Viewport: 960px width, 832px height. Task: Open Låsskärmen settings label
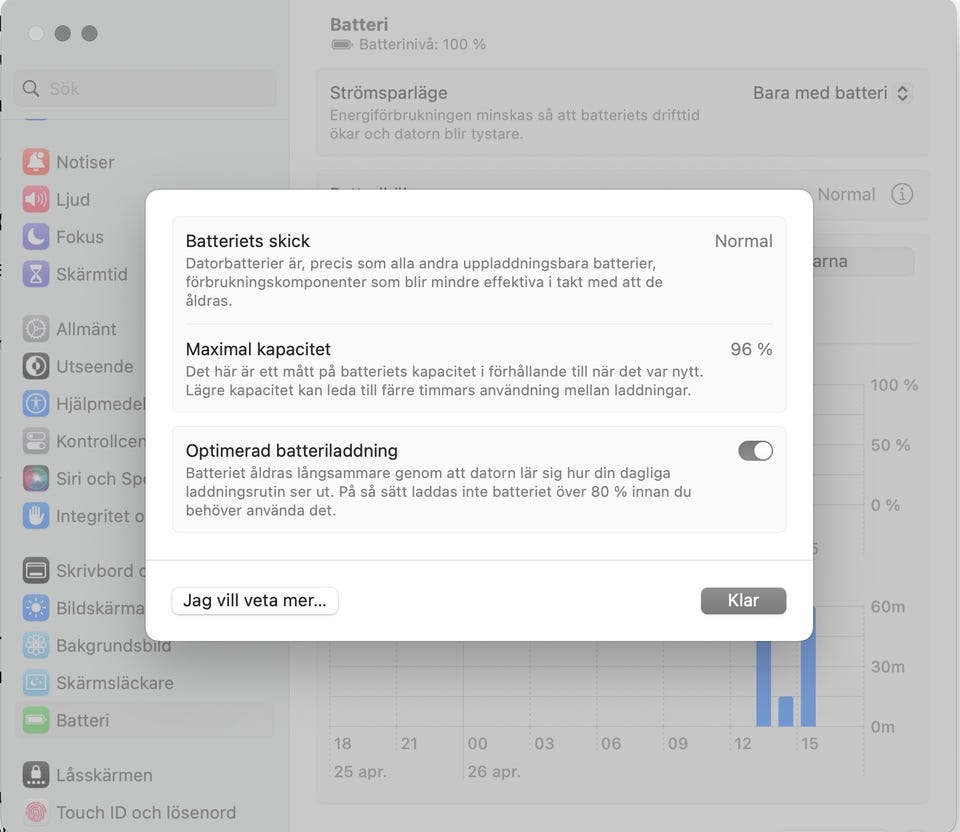click(x=104, y=775)
